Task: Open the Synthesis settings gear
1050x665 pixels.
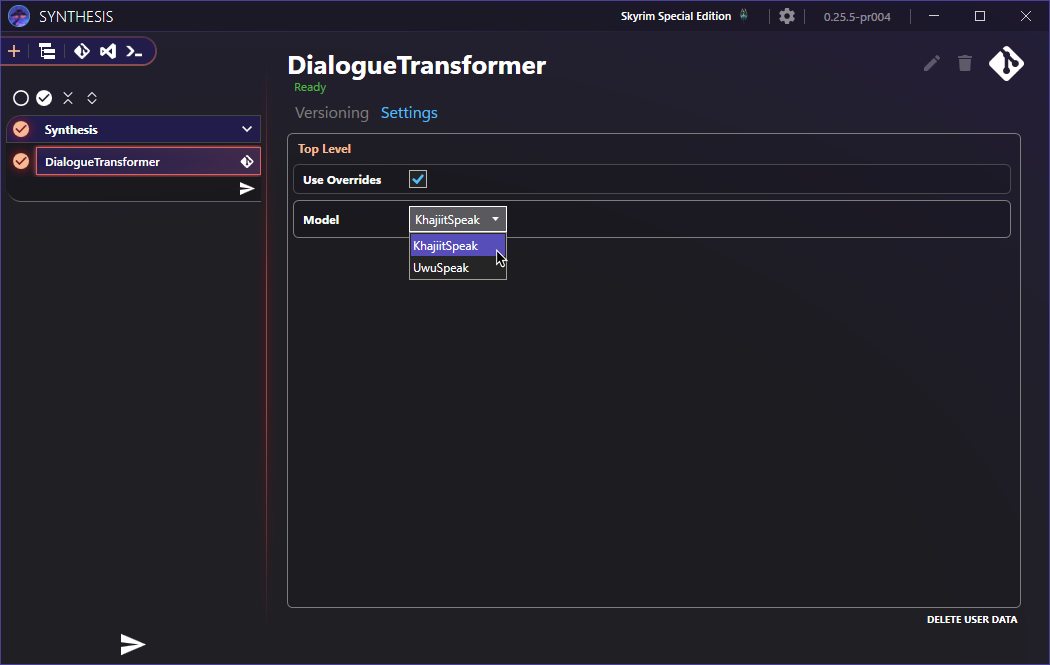Action: coord(787,16)
